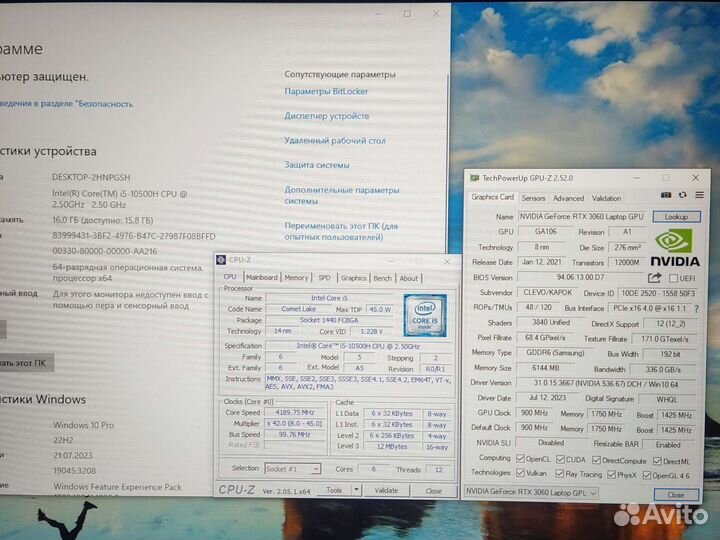Open Дополнительные параметры системы link

[342, 195]
